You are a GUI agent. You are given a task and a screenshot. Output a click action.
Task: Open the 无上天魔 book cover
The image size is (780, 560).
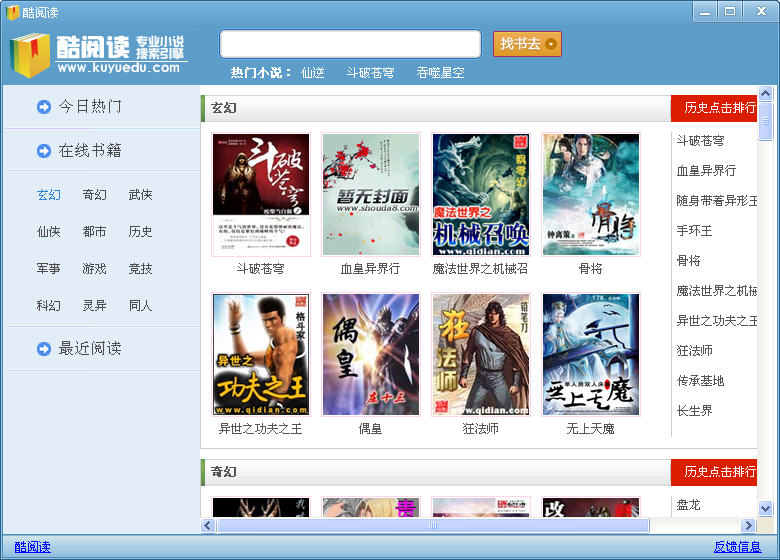tap(590, 355)
